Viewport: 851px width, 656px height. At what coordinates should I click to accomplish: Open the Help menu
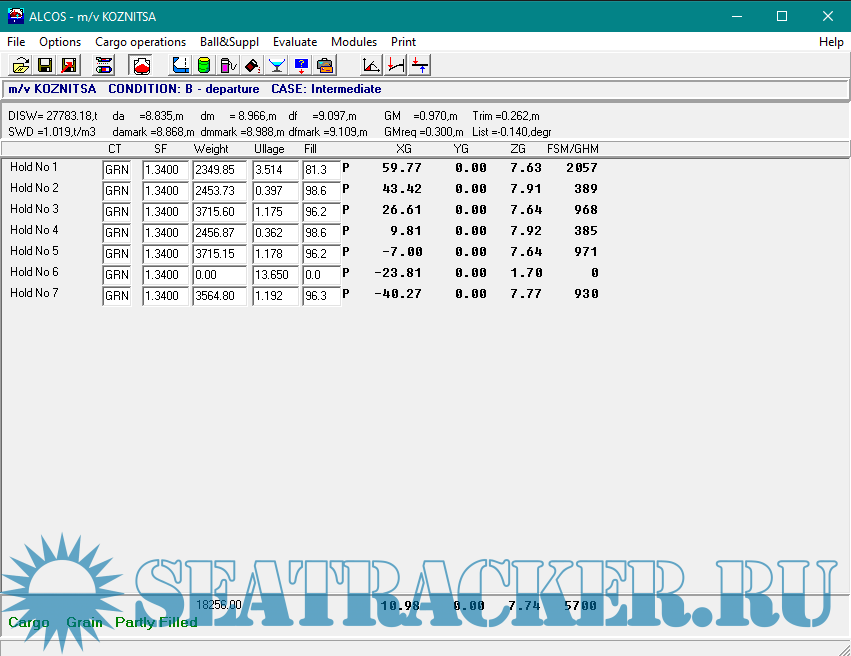pyautogui.click(x=831, y=42)
